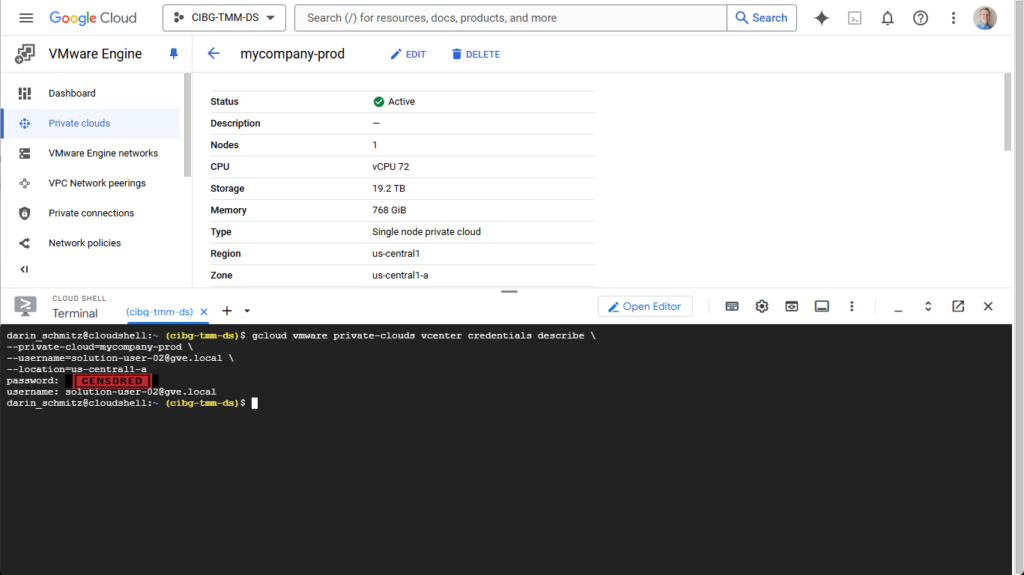Click the session info screen icon
Viewport: 1024px width, 575px height.
[x=822, y=306]
